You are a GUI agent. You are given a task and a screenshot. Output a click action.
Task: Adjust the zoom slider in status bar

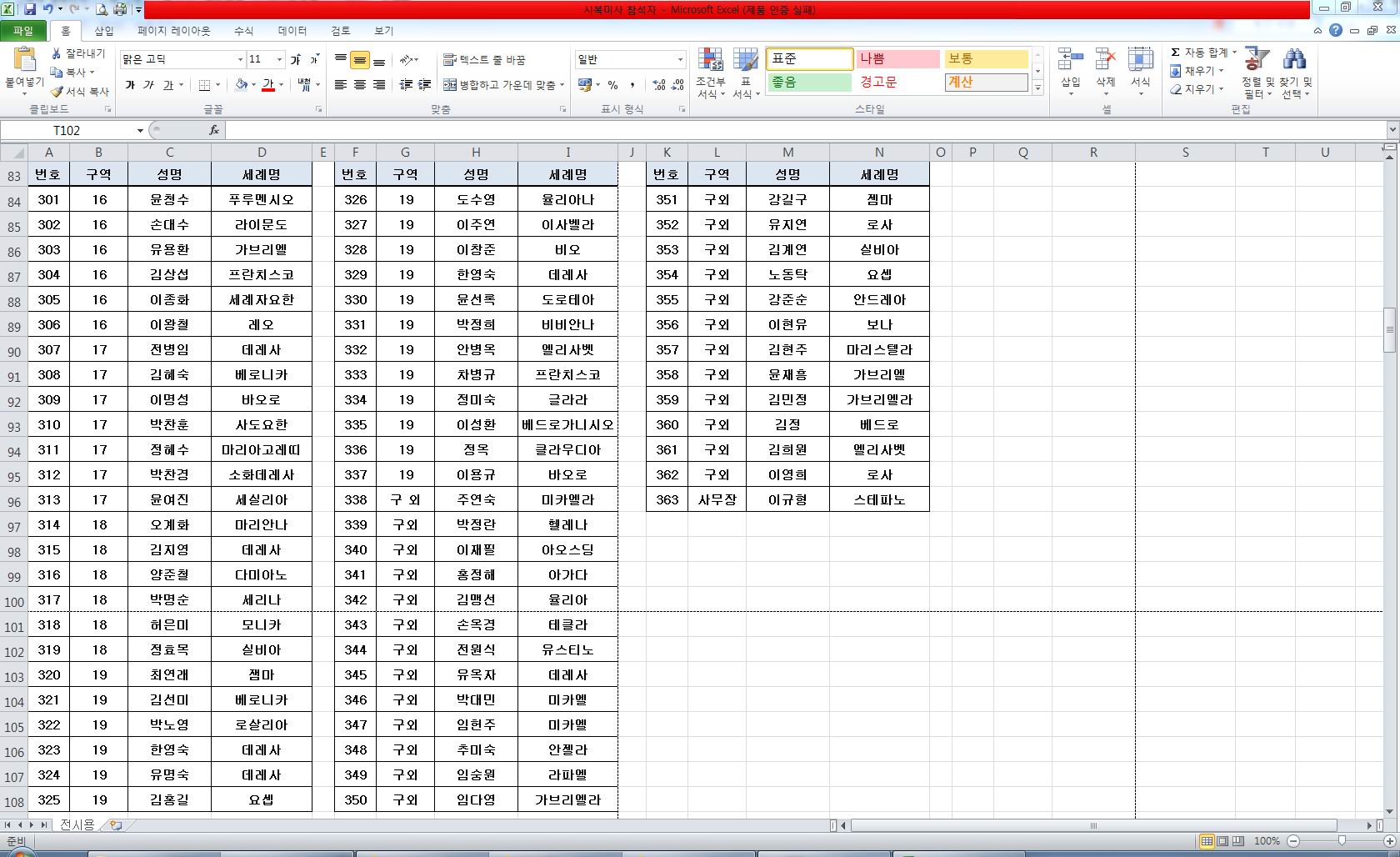[1342, 841]
